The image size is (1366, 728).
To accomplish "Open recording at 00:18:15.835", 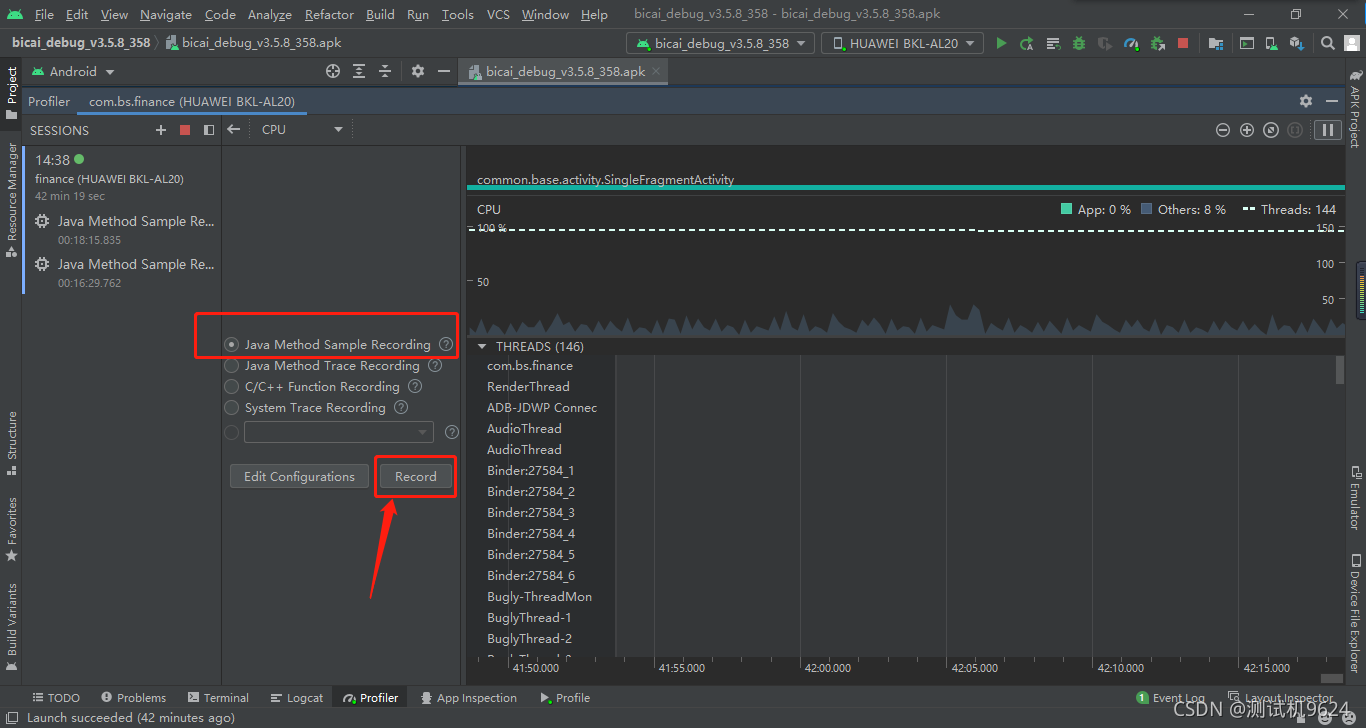I will point(123,229).
